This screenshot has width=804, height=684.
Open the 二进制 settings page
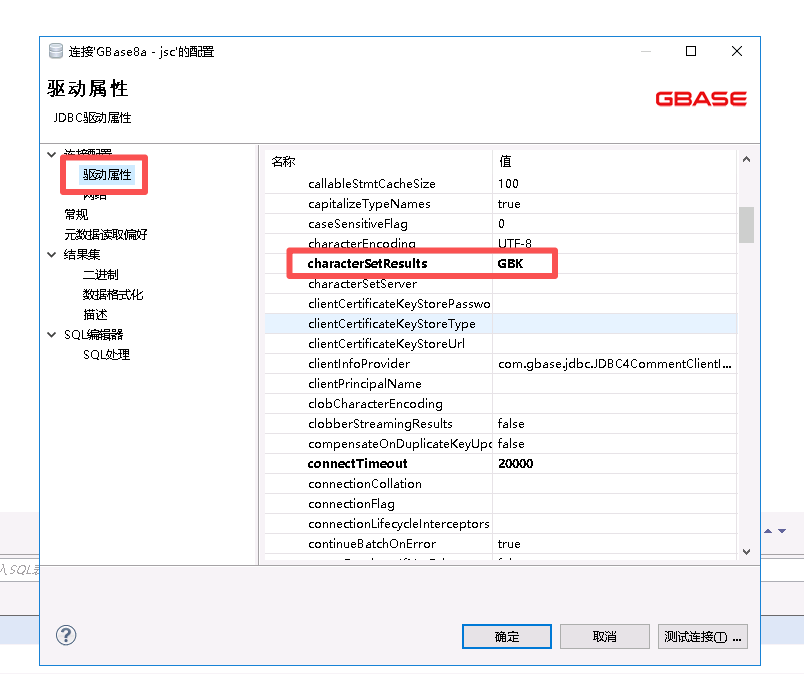coord(100,274)
